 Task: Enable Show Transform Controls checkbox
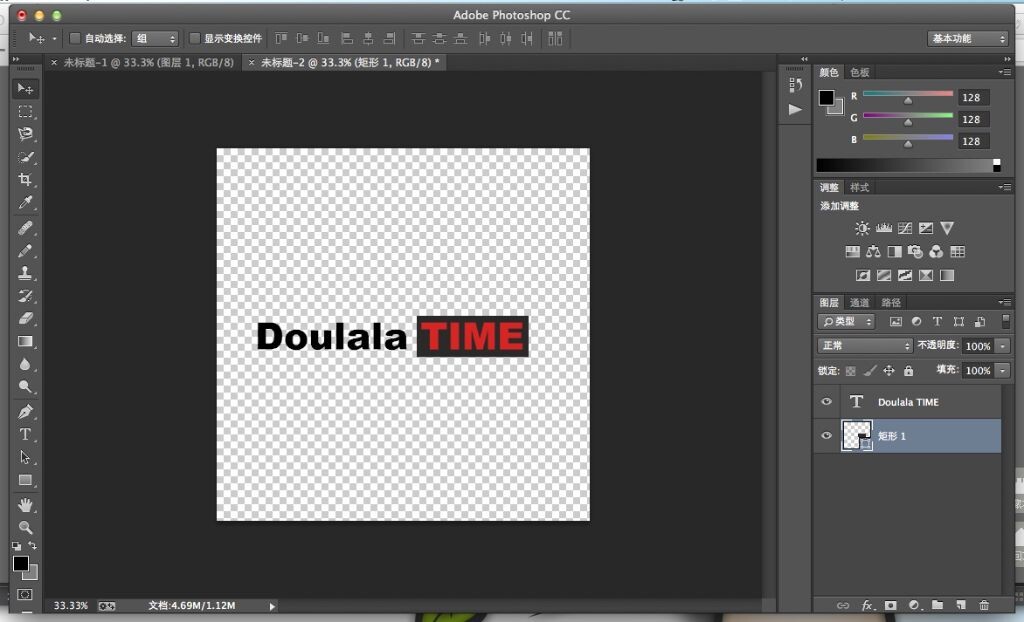click(194, 39)
